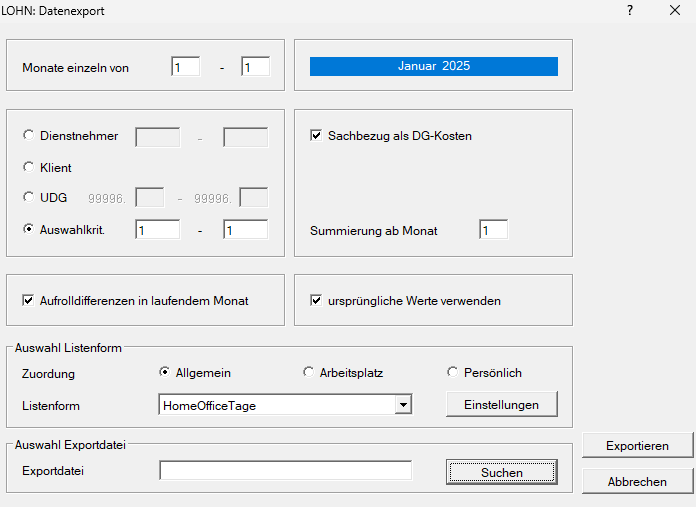Choose Arbeitsplatz as Zuordnung
The height and width of the screenshot is (507, 696).
(x=309, y=373)
